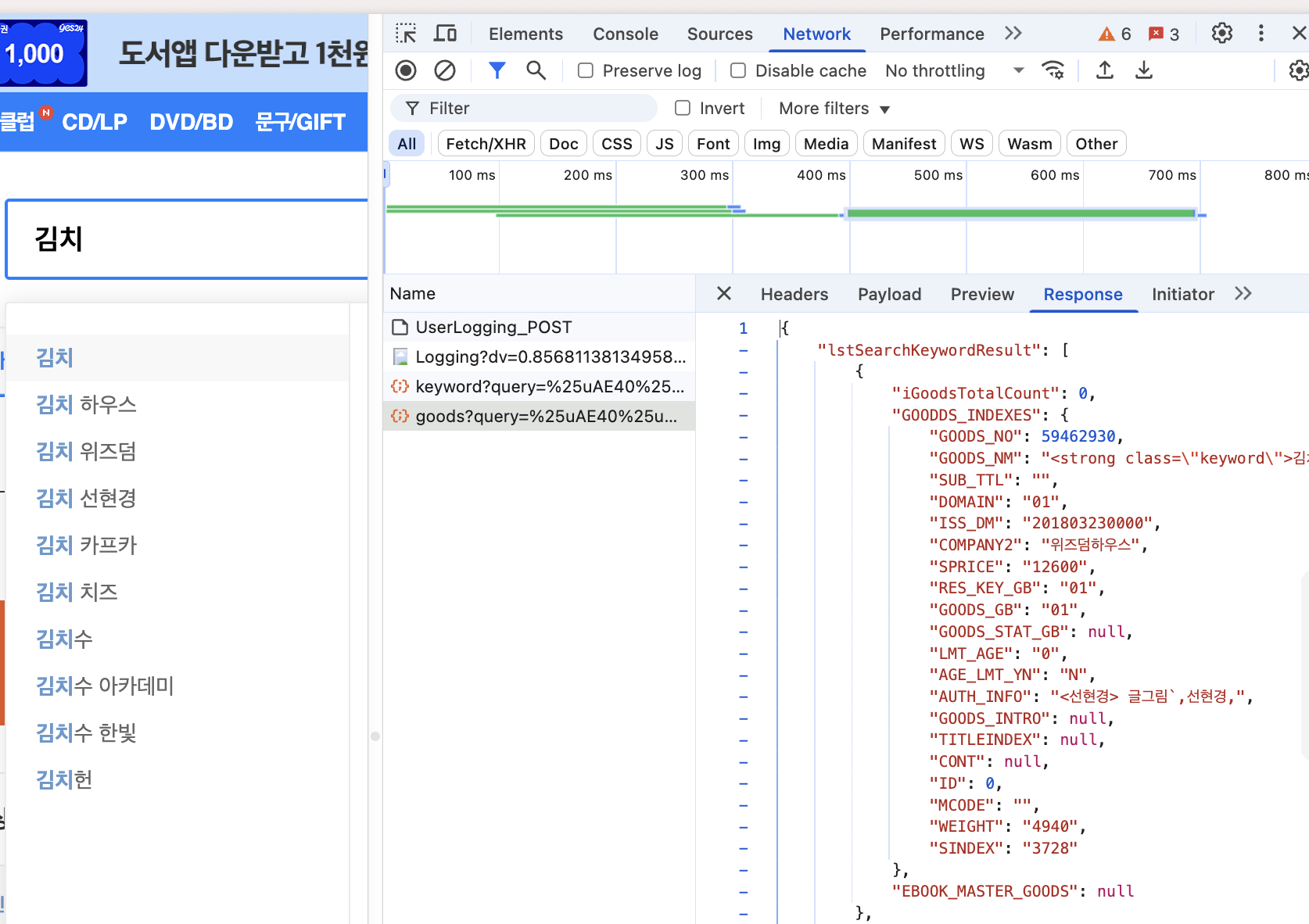Focus the network Filter input
This screenshot has height=924, width=1309.
point(524,108)
